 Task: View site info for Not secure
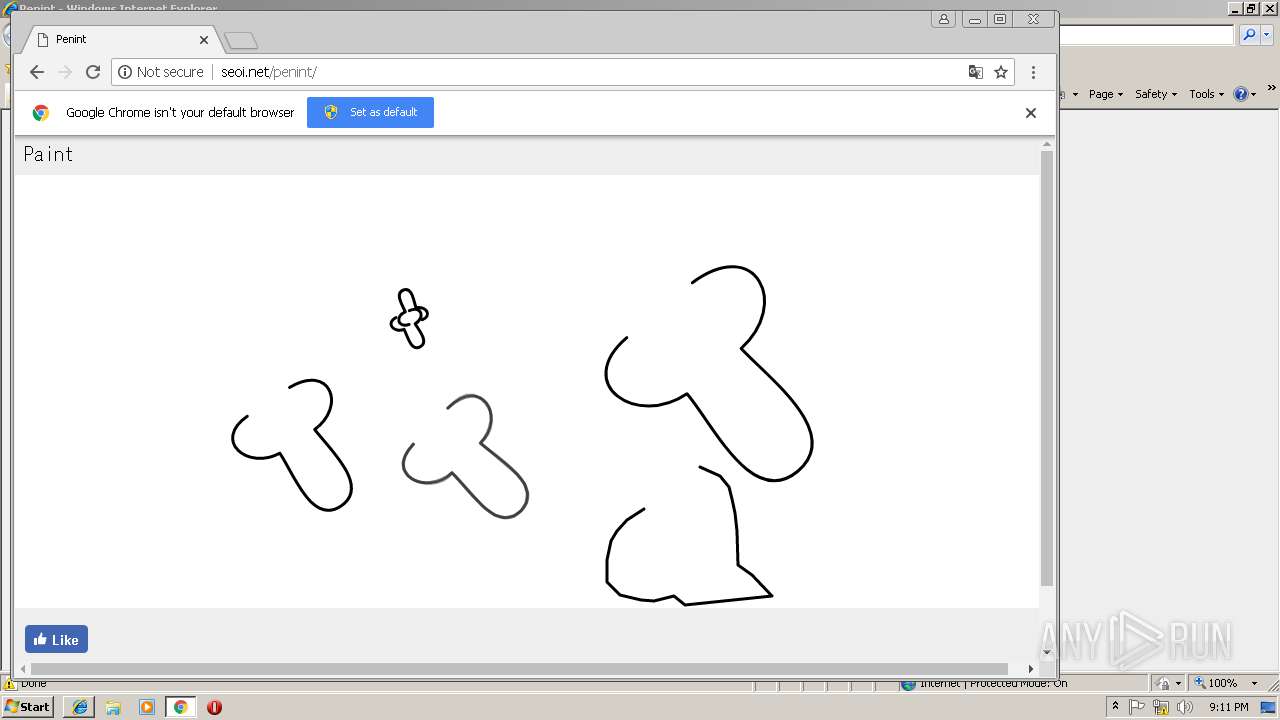point(161,72)
